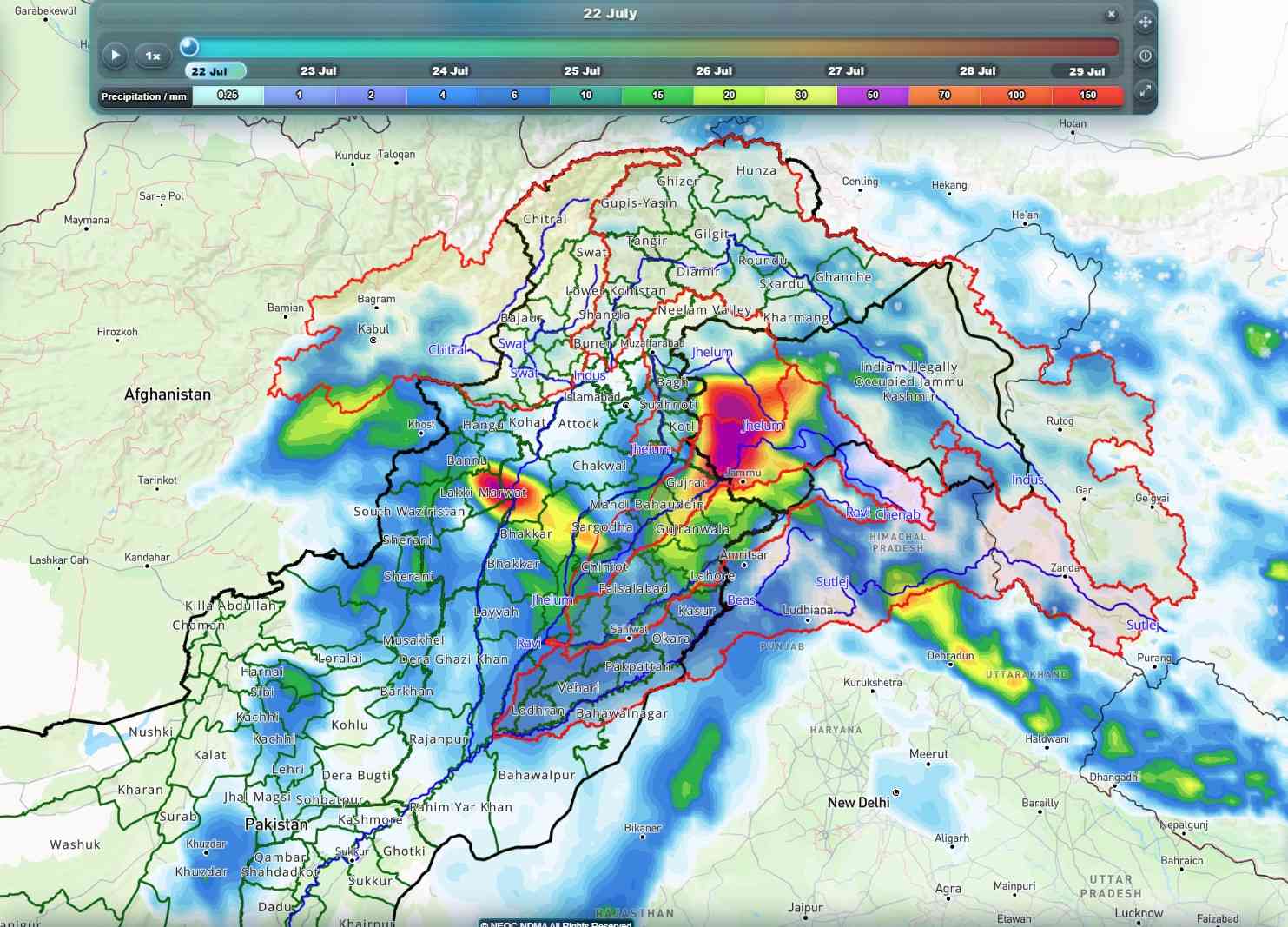Click the move panel arrows icon

coord(1145,22)
